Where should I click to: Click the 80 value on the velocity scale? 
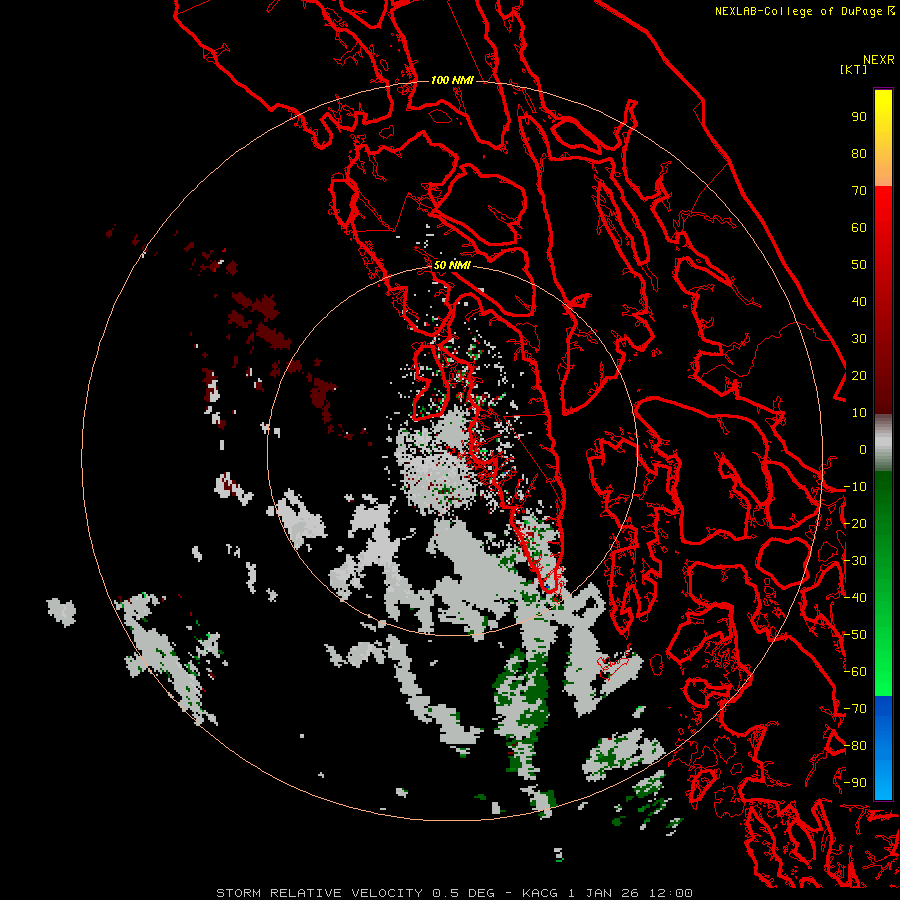pos(859,154)
